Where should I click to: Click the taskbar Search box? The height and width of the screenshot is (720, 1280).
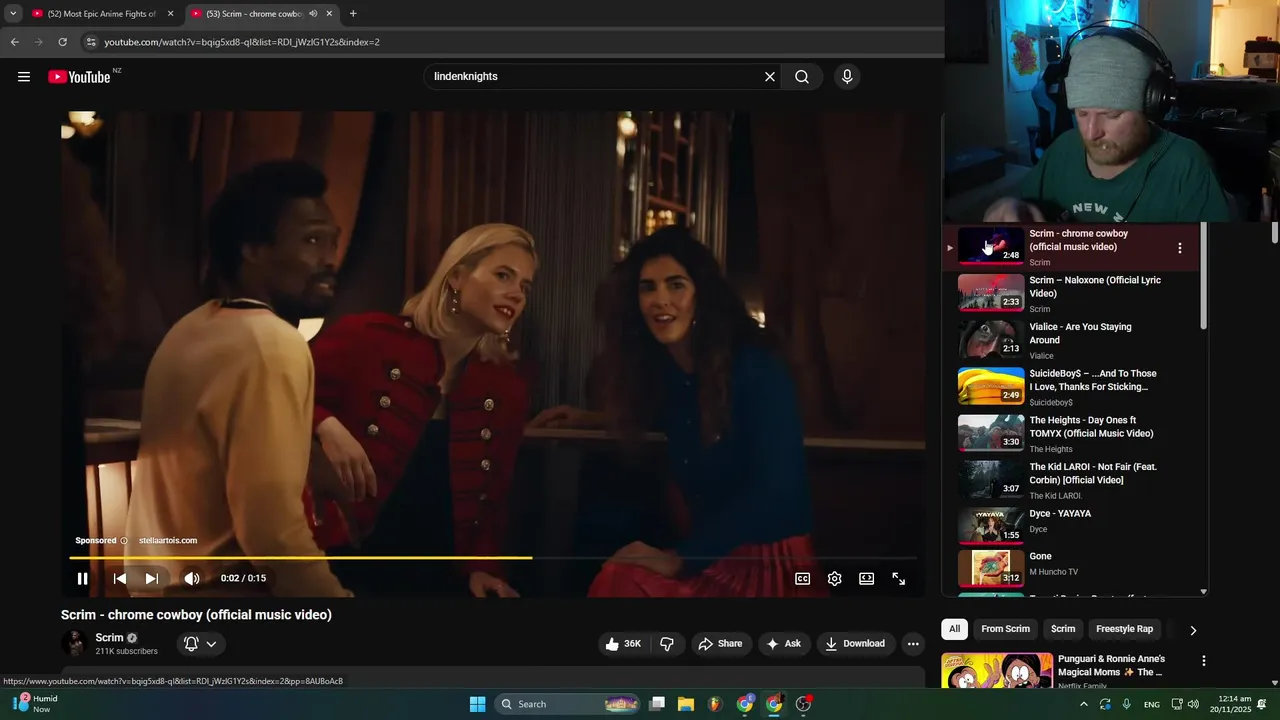[x=568, y=704]
